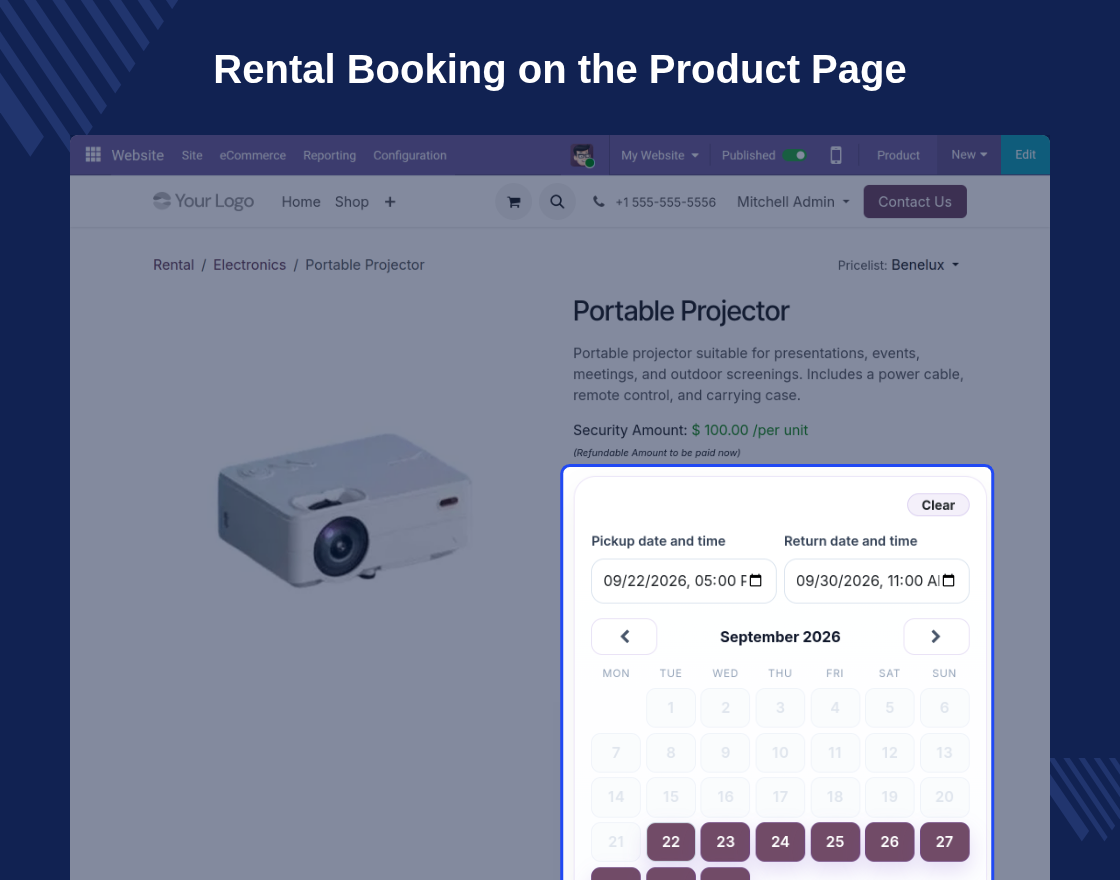Open the Reporting menu
1120x880 pixels.
coord(329,155)
